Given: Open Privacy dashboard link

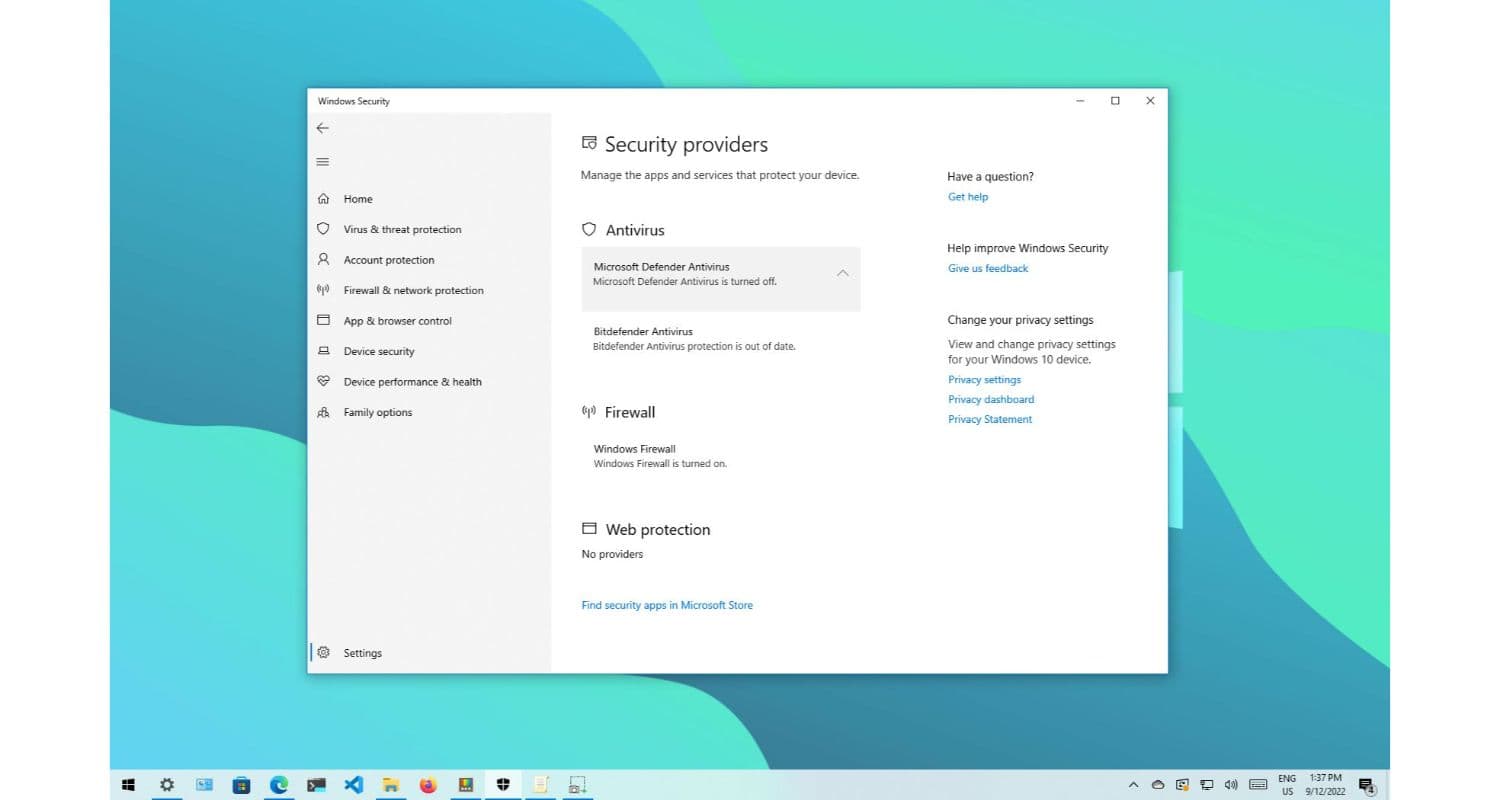Looking at the screenshot, I should (991, 400).
